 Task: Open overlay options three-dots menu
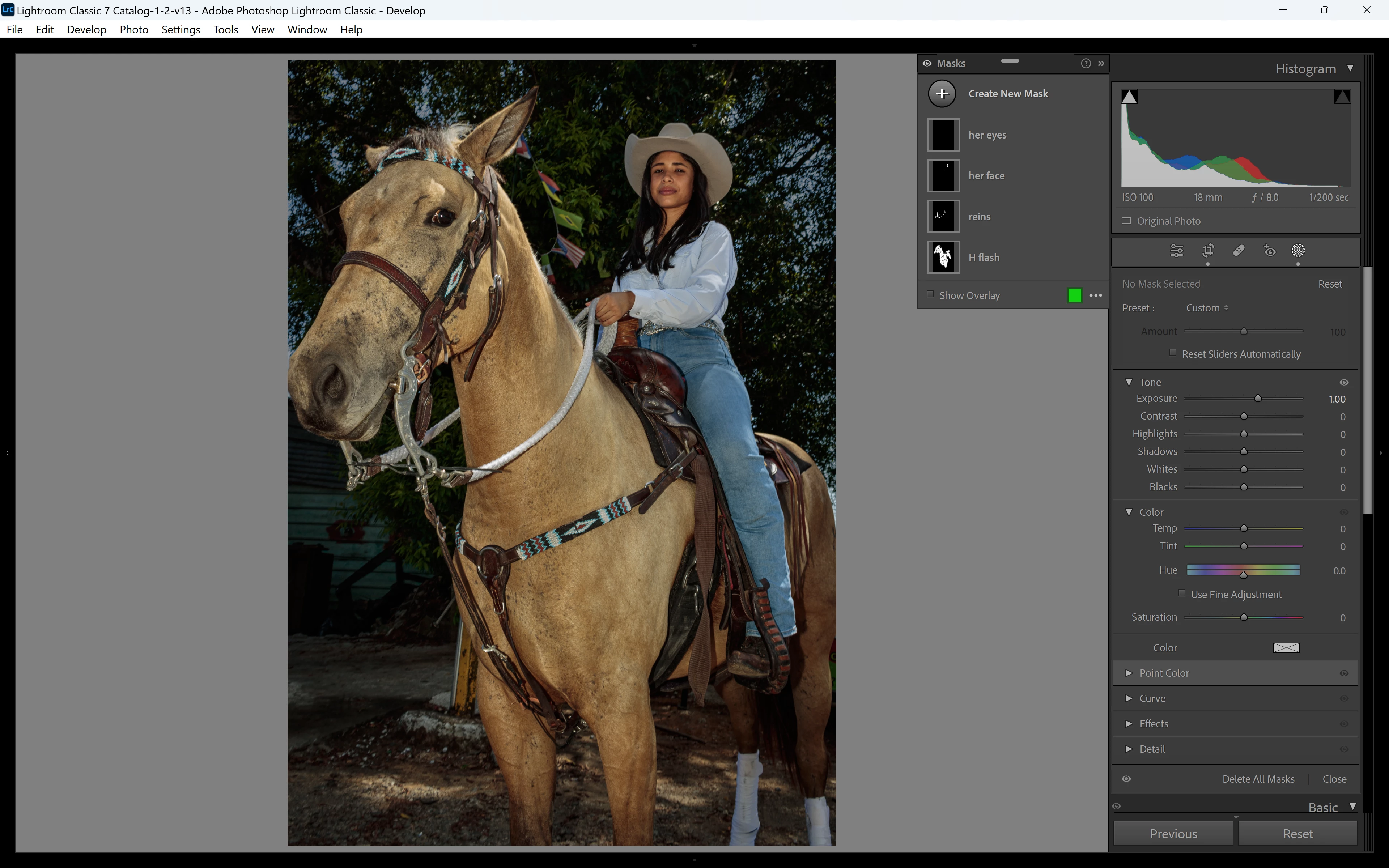tap(1096, 295)
